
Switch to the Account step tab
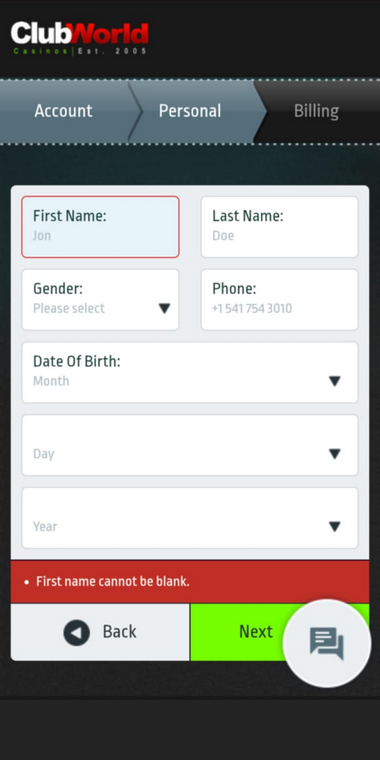(63, 111)
